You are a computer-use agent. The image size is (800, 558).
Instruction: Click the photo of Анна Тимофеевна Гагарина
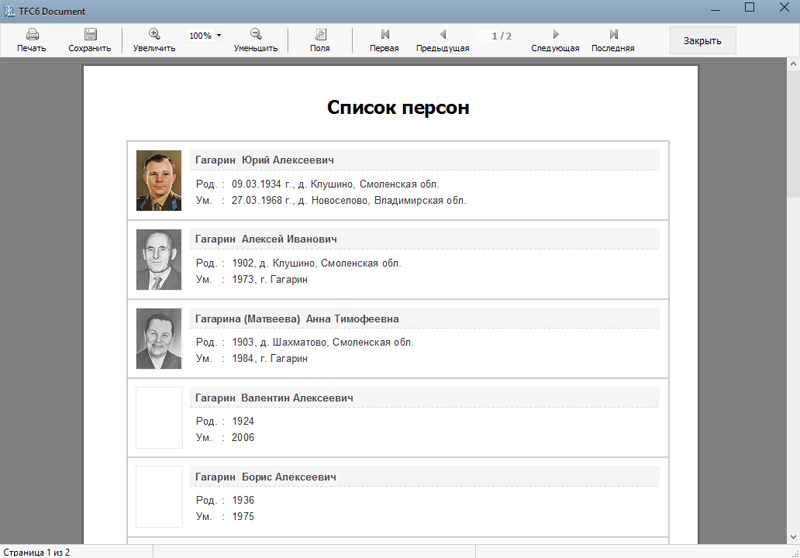click(x=159, y=338)
